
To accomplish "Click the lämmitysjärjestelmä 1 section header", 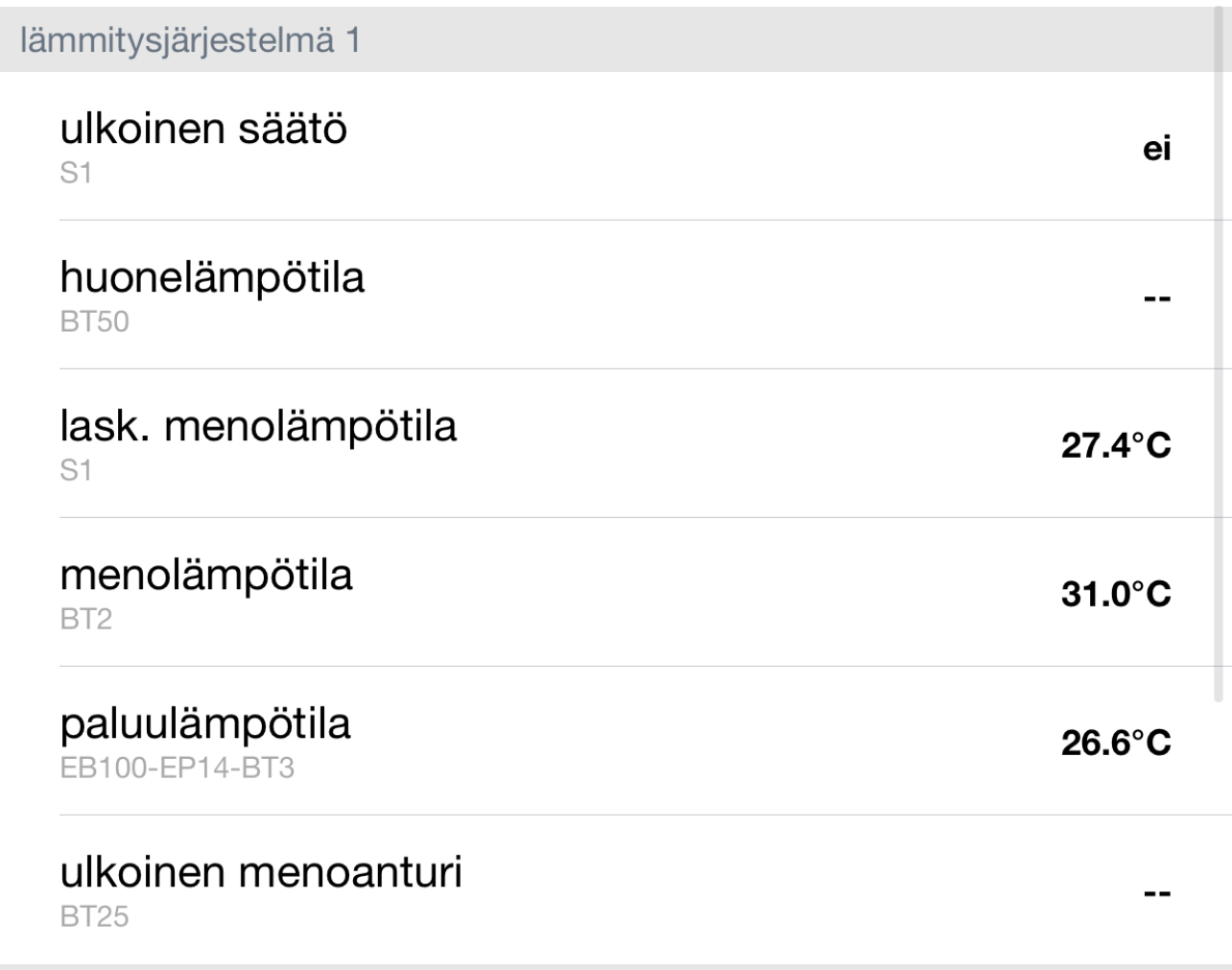I will [190, 42].
